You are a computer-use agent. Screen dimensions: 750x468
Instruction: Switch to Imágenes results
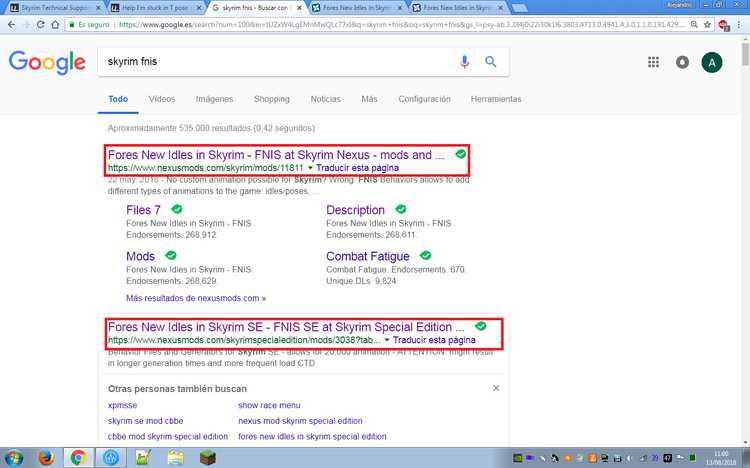pyautogui.click(x=214, y=99)
